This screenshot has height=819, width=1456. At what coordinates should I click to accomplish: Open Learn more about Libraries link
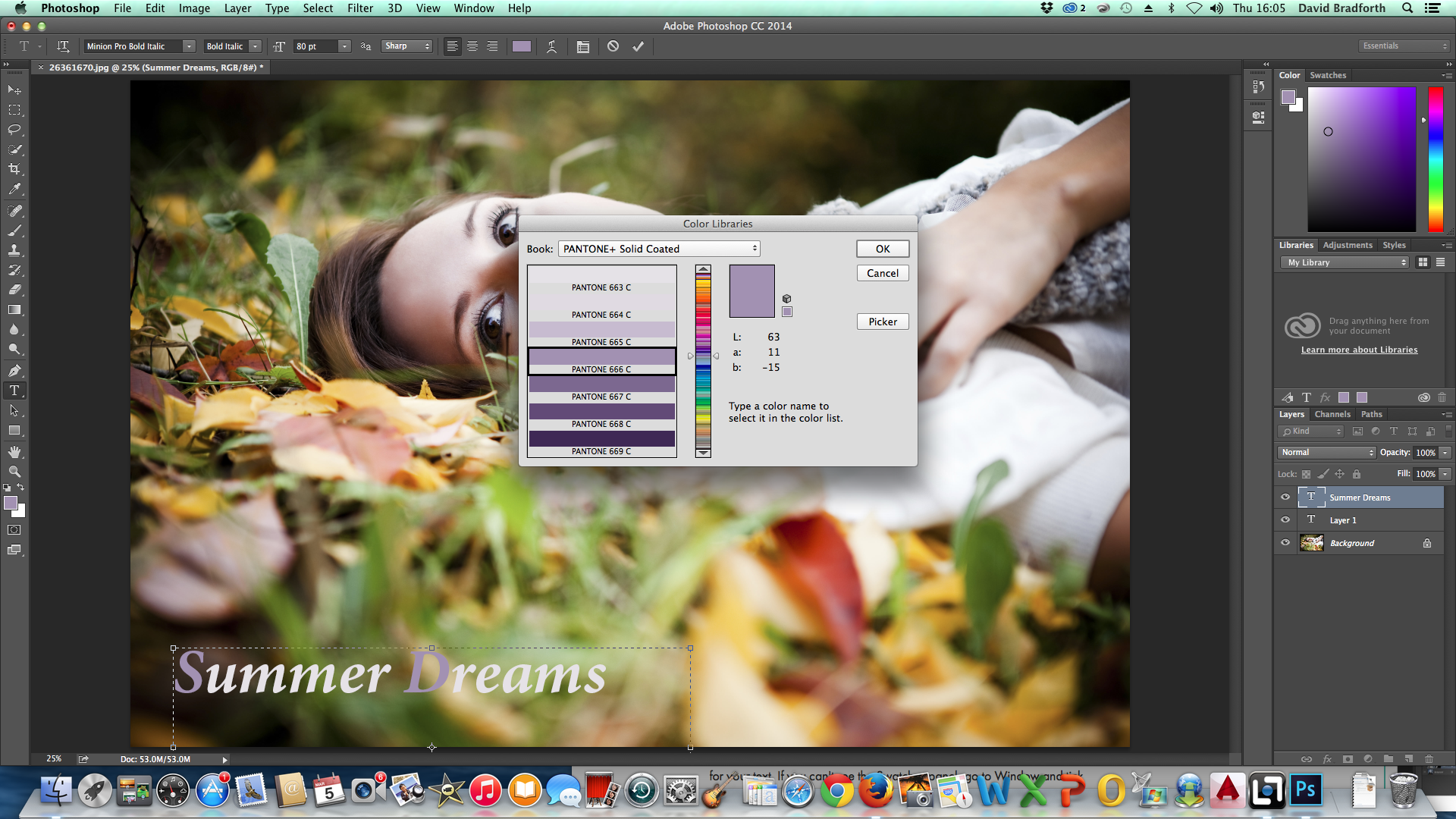pos(1359,350)
